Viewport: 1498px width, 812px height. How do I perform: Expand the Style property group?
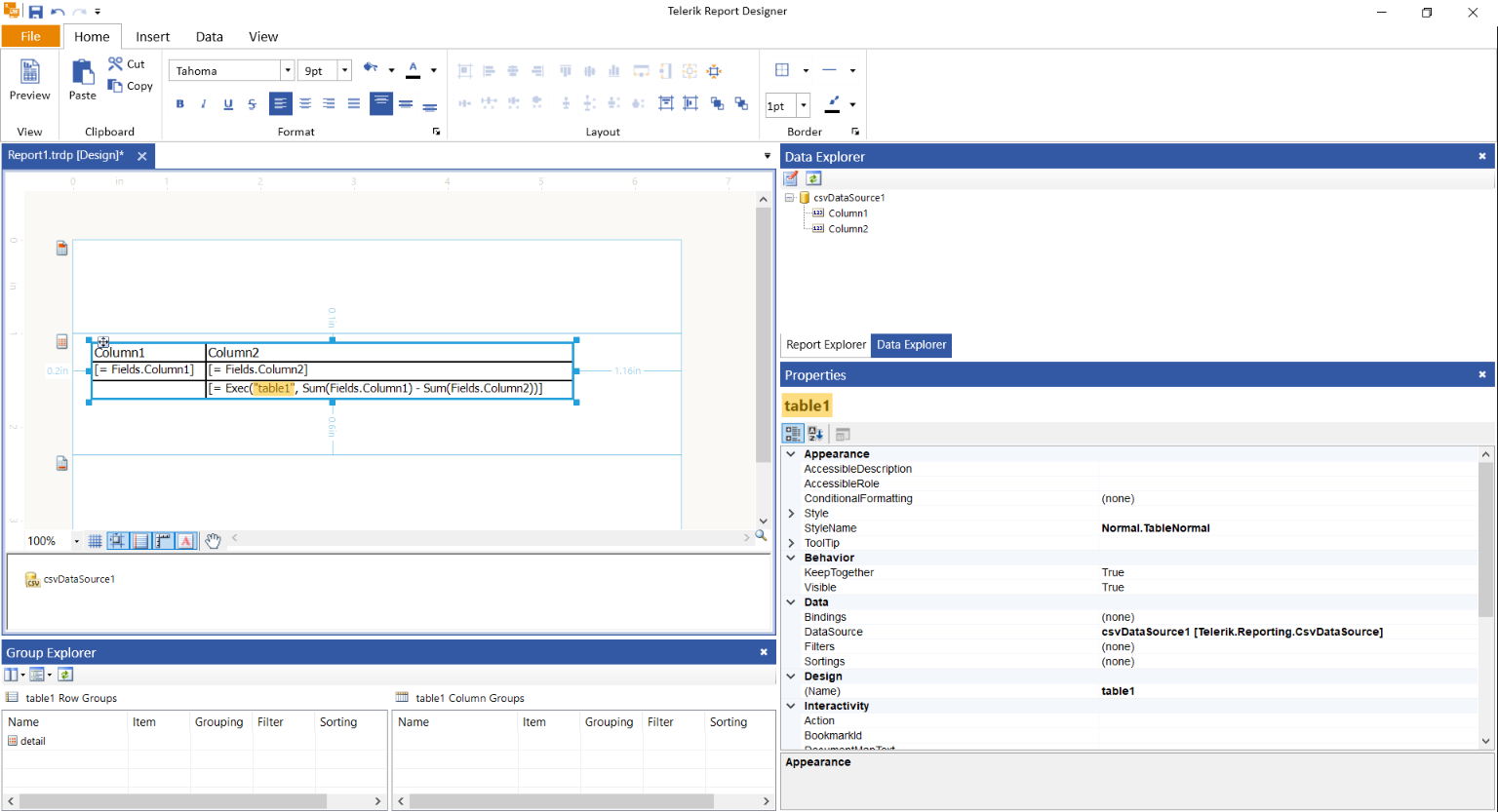(791, 514)
